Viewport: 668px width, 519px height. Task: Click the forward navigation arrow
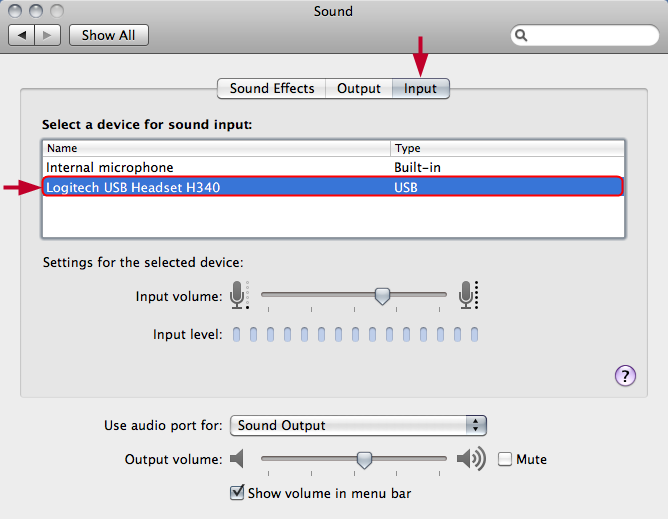[x=47, y=35]
